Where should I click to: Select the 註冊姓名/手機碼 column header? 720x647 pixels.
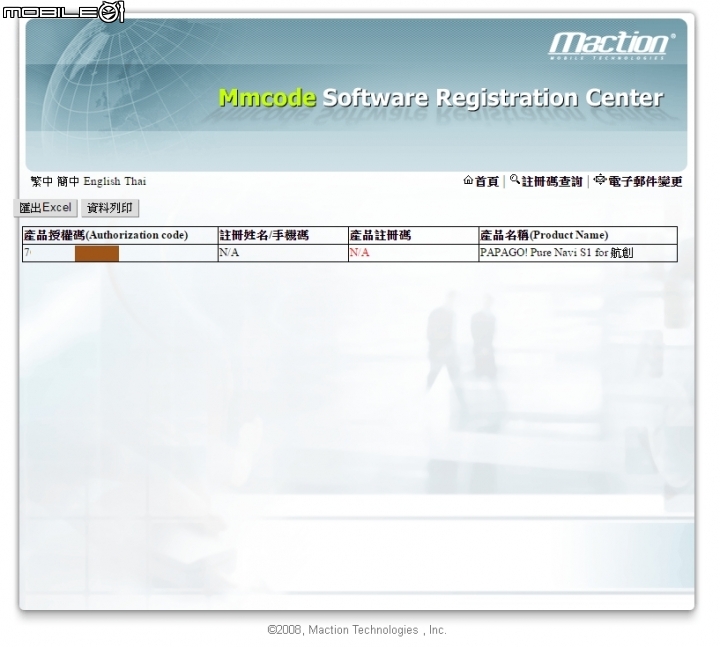(283, 236)
